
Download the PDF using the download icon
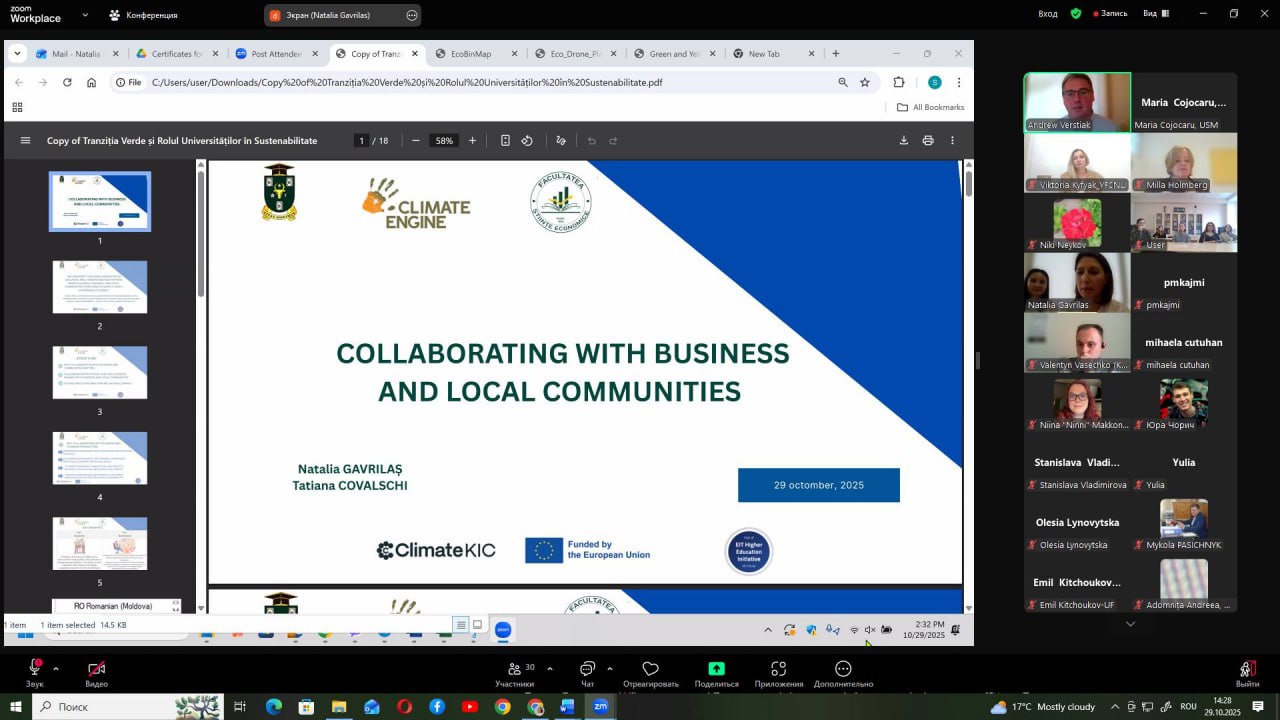[x=904, y=141]
